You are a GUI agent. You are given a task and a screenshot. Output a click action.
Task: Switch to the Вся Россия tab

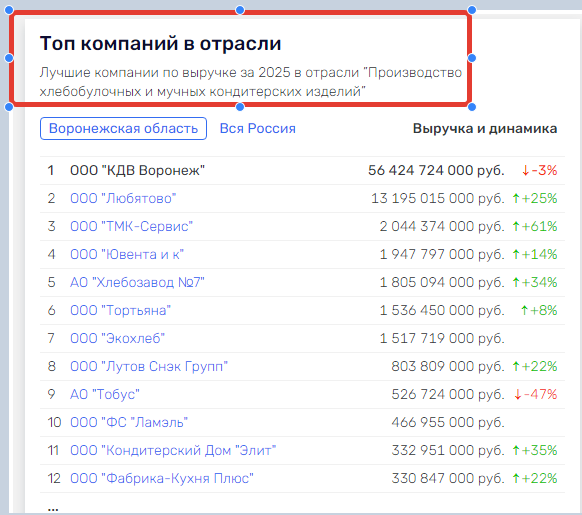(258, 128)
